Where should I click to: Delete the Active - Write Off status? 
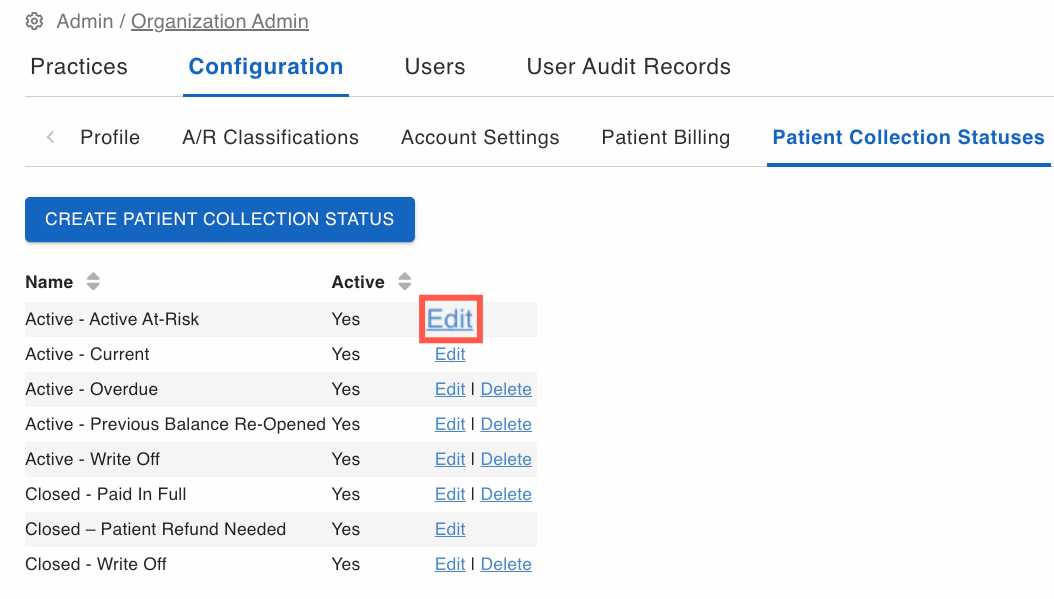[506, 459]
